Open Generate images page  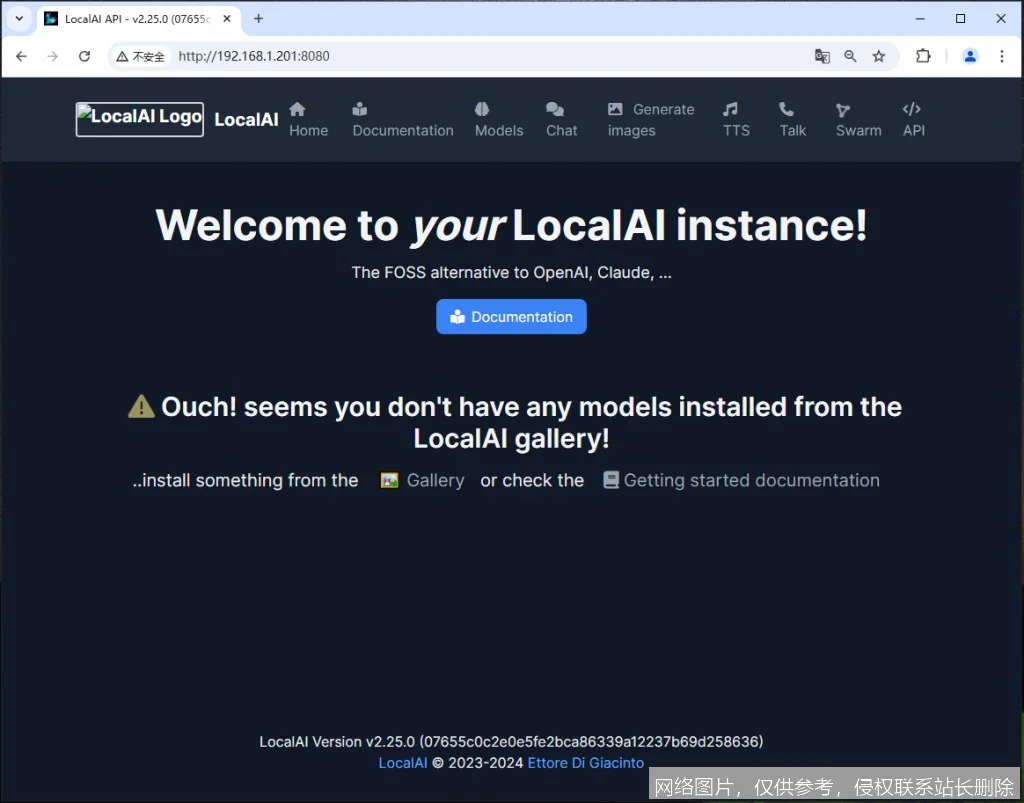[650, 120]
